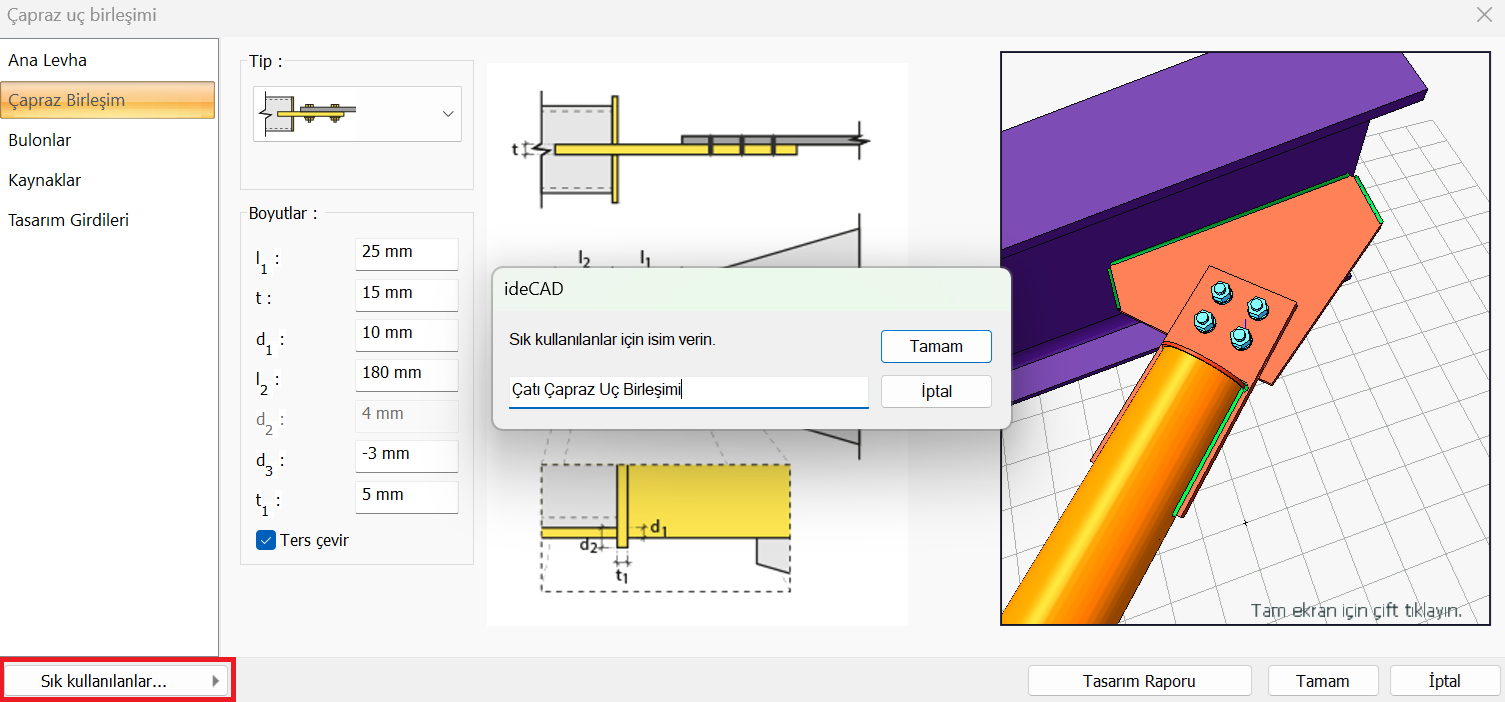Click Tamam in the ideCAD dialog
The width and height of the screenshot is (1505, 702).
click(936, 347)
